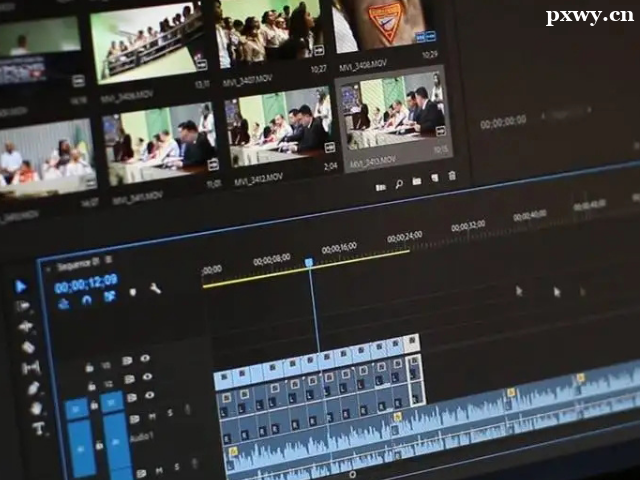Click the yellow work area bar
The image size is (640, 480).
[x=306, y=269]
